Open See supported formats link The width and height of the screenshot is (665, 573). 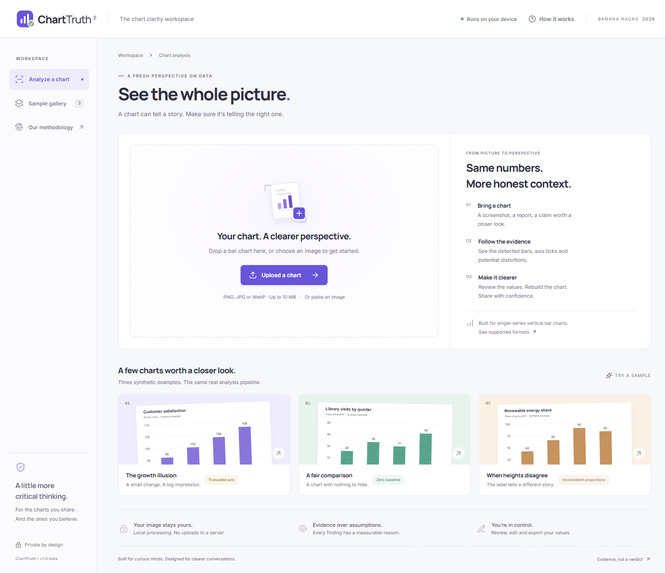tap(507, 332)
